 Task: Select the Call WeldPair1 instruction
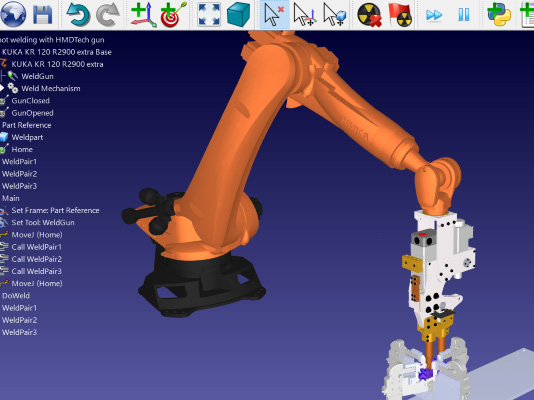click(x=36, y=247)
